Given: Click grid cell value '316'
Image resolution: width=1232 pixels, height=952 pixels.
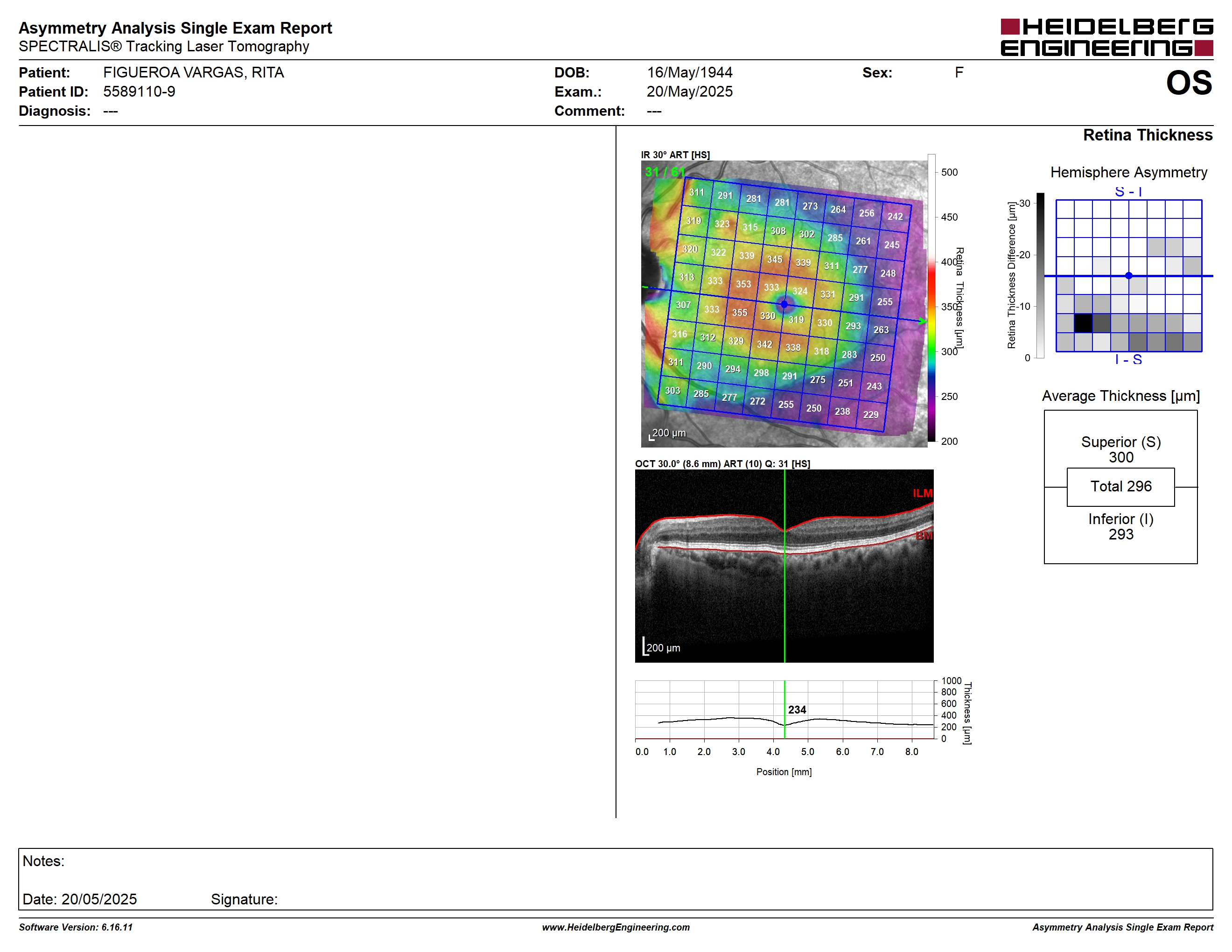Looking at the screenshot, I should pyautogui.click(x=679, y=334).
